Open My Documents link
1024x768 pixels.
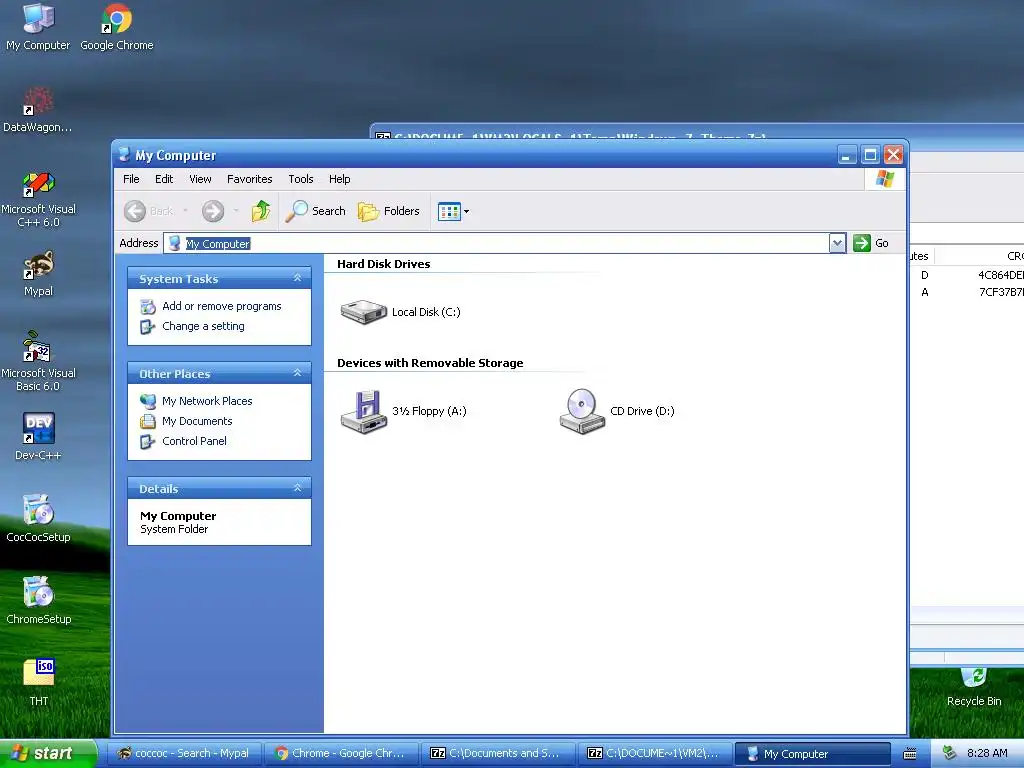pos(197,421)
